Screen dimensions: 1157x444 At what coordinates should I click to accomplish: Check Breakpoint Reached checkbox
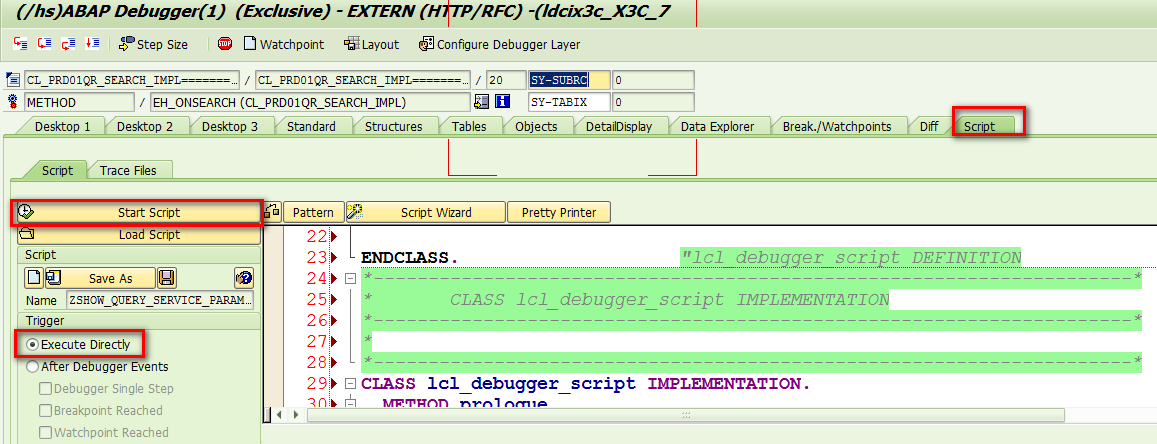(x=46, y=411)
